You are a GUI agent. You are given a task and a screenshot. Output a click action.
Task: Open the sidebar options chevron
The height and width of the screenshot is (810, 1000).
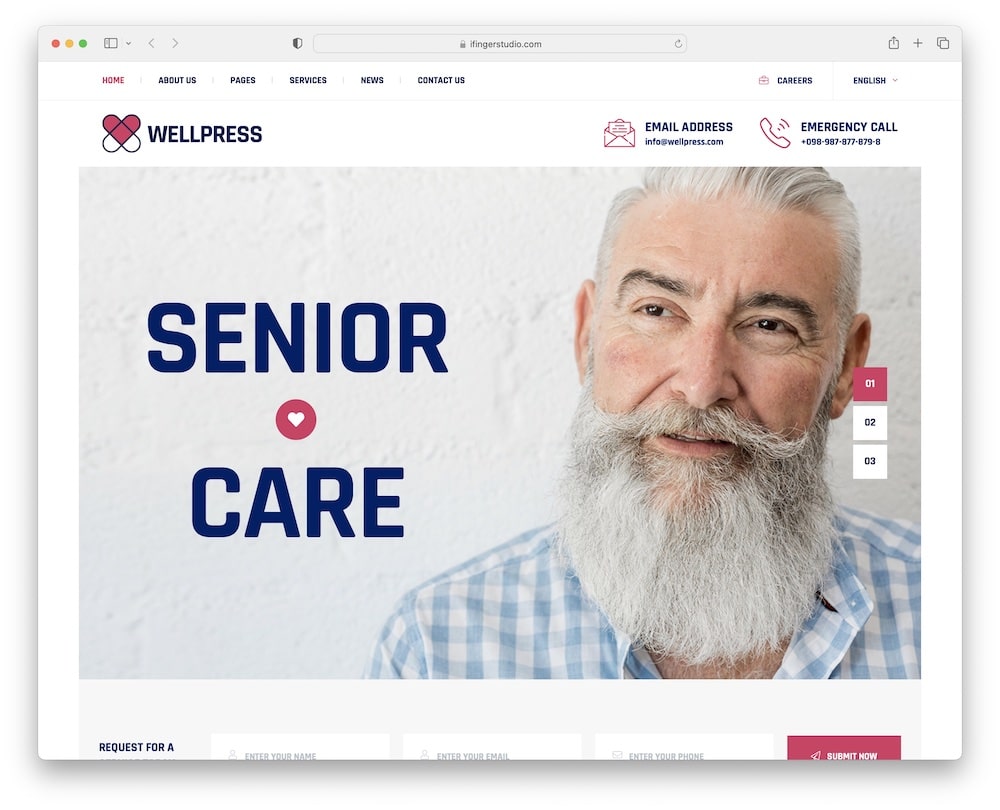129,43
